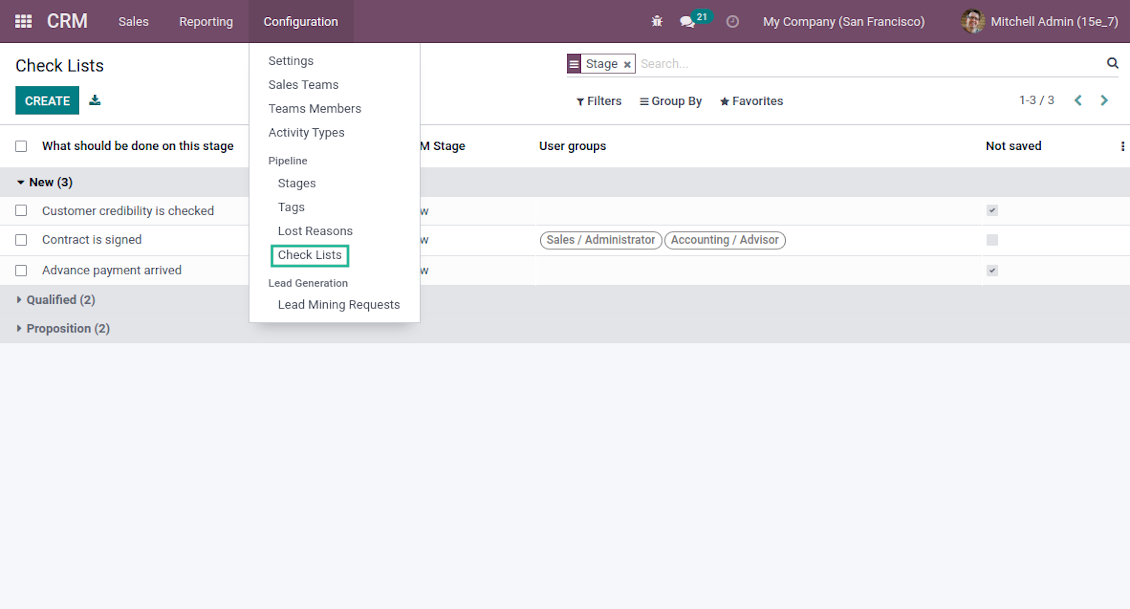Click the Stage group-by facet icon
This screenshot has height=609, width=1130.
pyautogui.click(x=574, y=64)
